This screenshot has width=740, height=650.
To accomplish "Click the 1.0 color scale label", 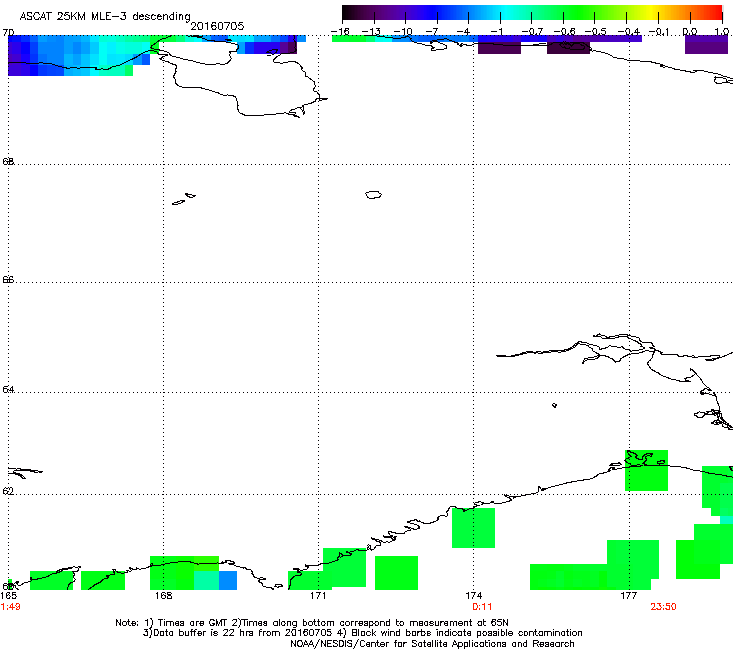I will click(x=722, y=32).
